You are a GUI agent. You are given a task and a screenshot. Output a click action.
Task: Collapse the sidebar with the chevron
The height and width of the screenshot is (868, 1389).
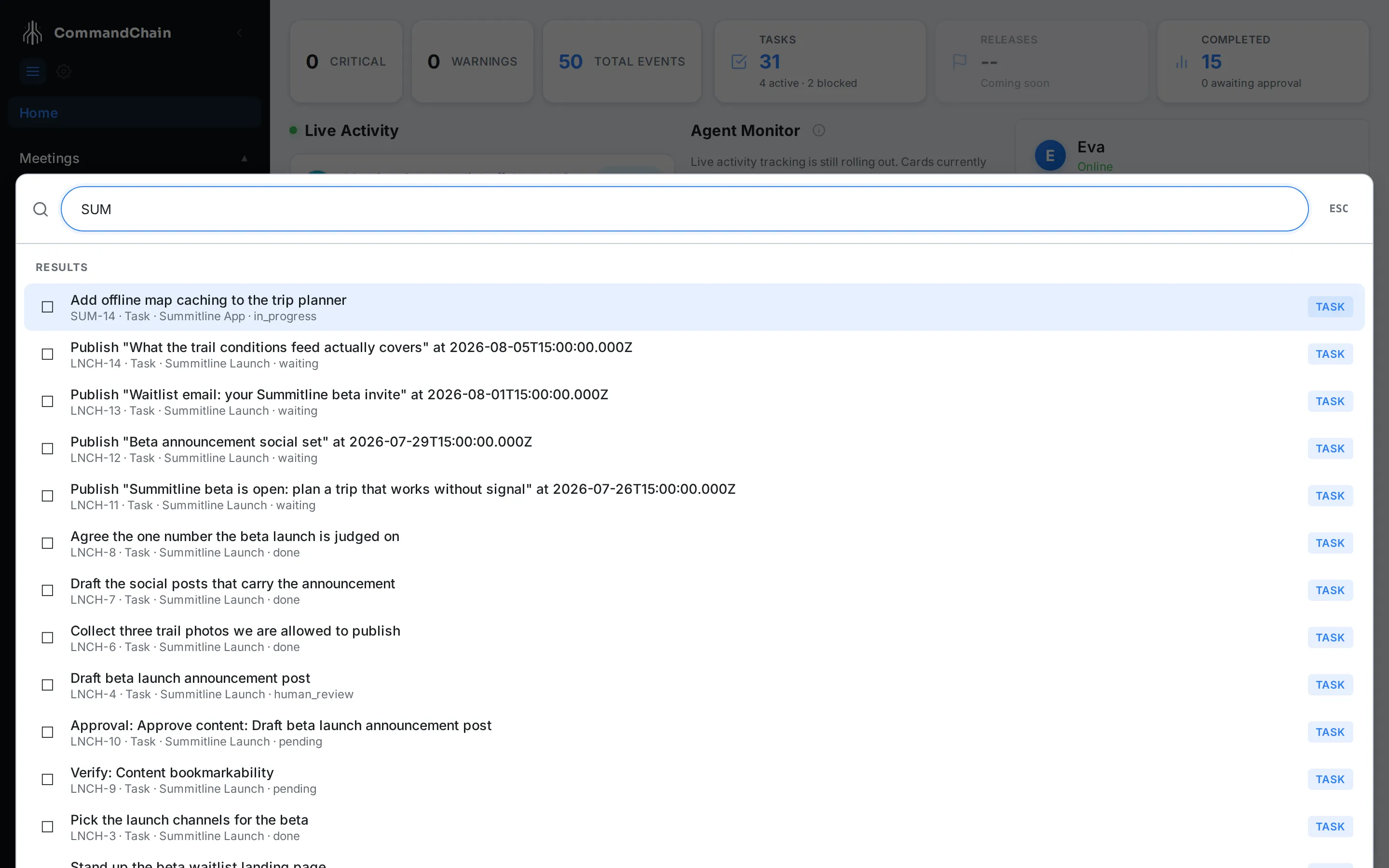239,33
